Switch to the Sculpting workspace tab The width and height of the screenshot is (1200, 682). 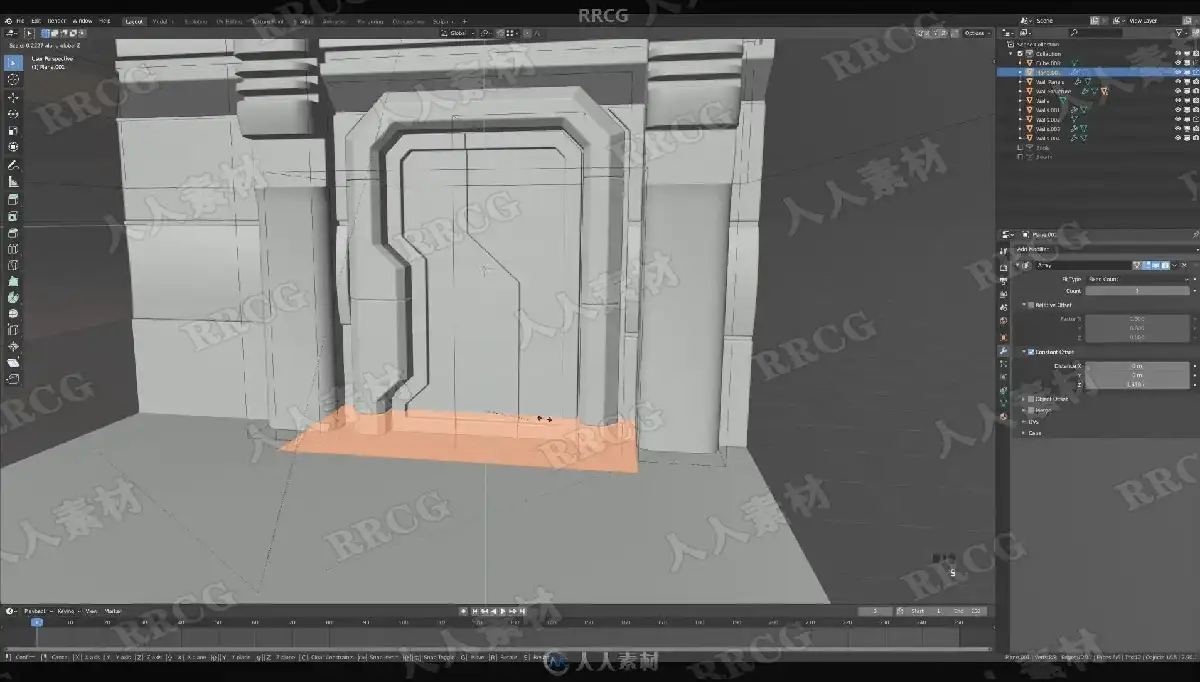pyautogui.click(x=196, y=20)
